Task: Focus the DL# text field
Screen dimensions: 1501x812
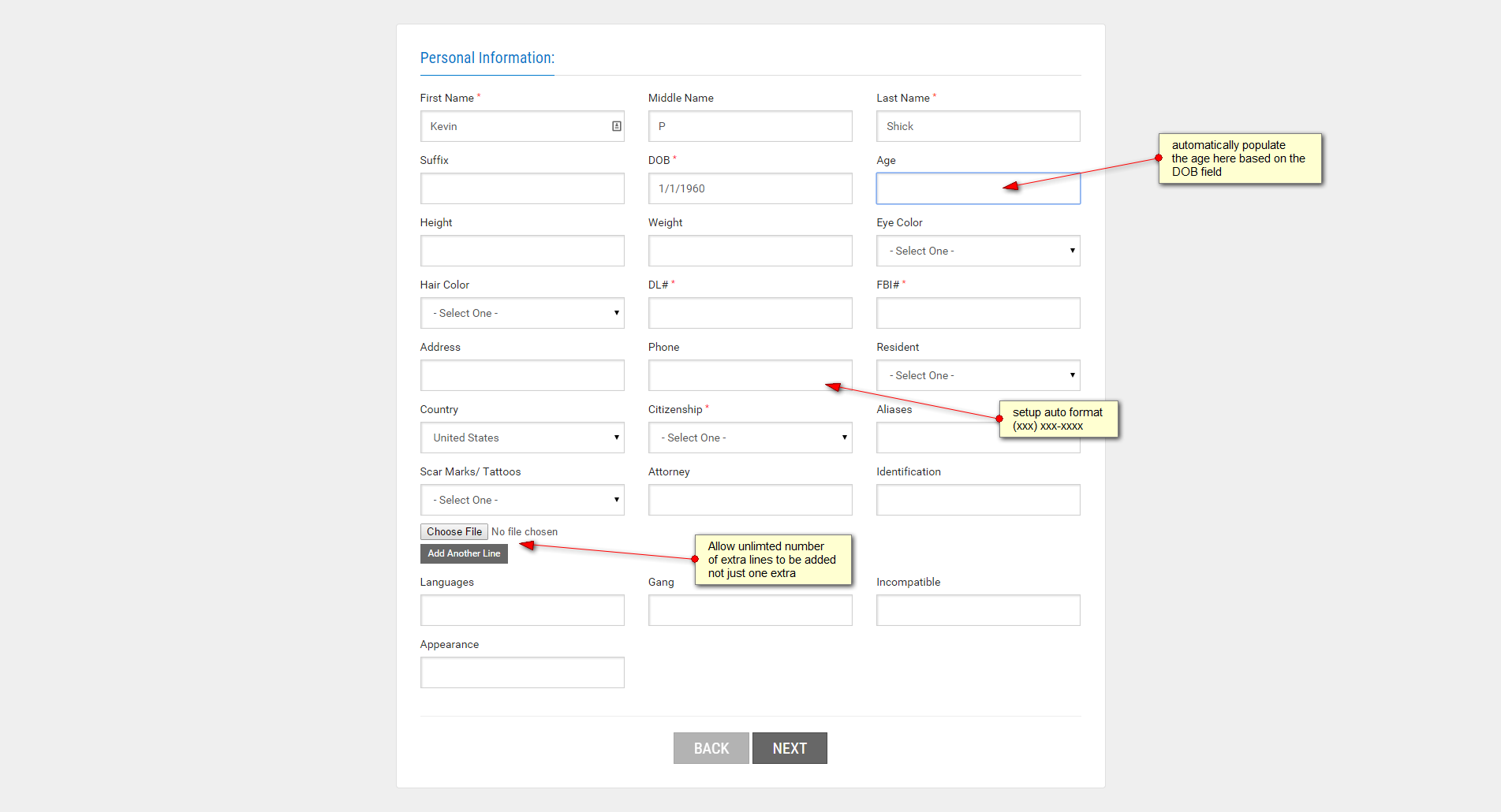Action: point(749,313)
